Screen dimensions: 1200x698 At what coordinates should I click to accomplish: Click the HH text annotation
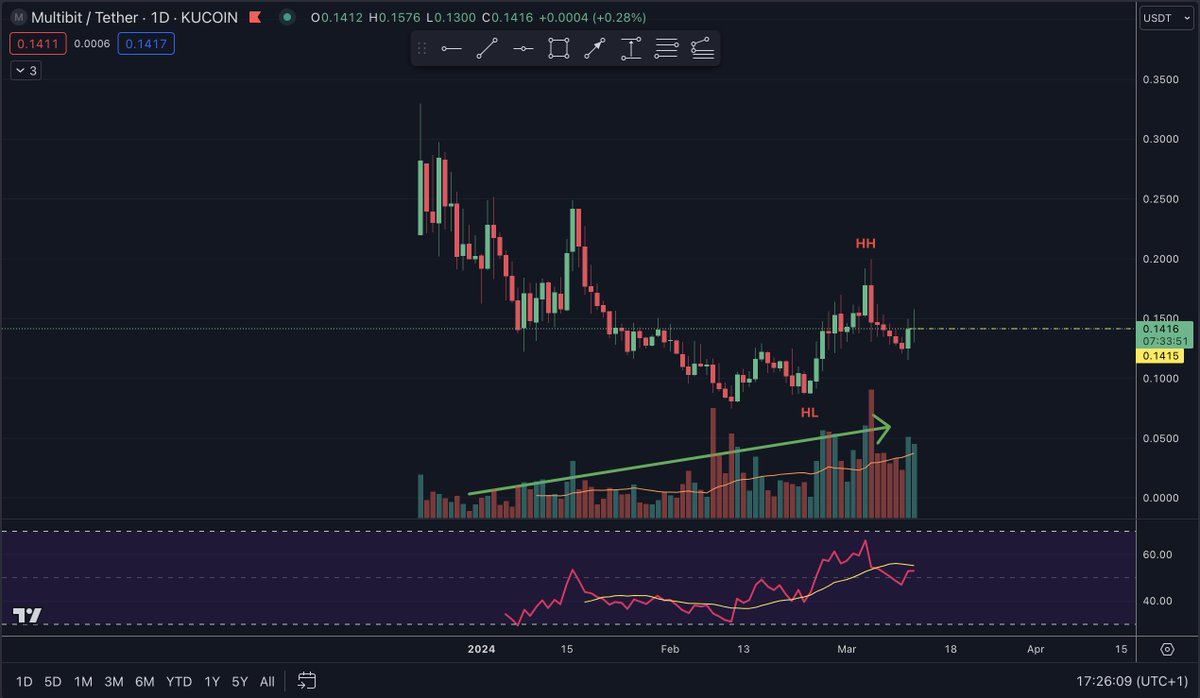[x=865, y=243]
